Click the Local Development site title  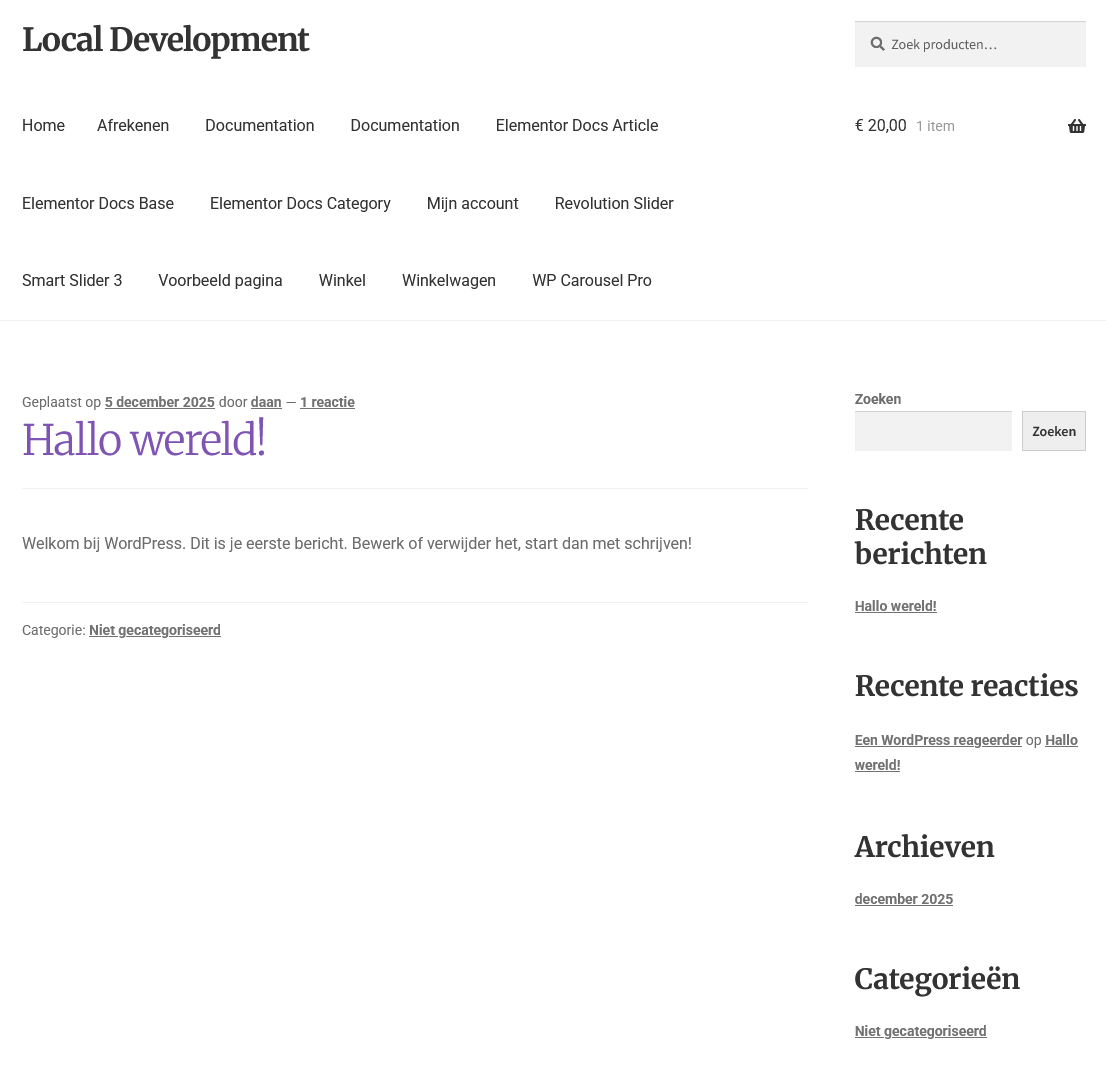[165, 40]
